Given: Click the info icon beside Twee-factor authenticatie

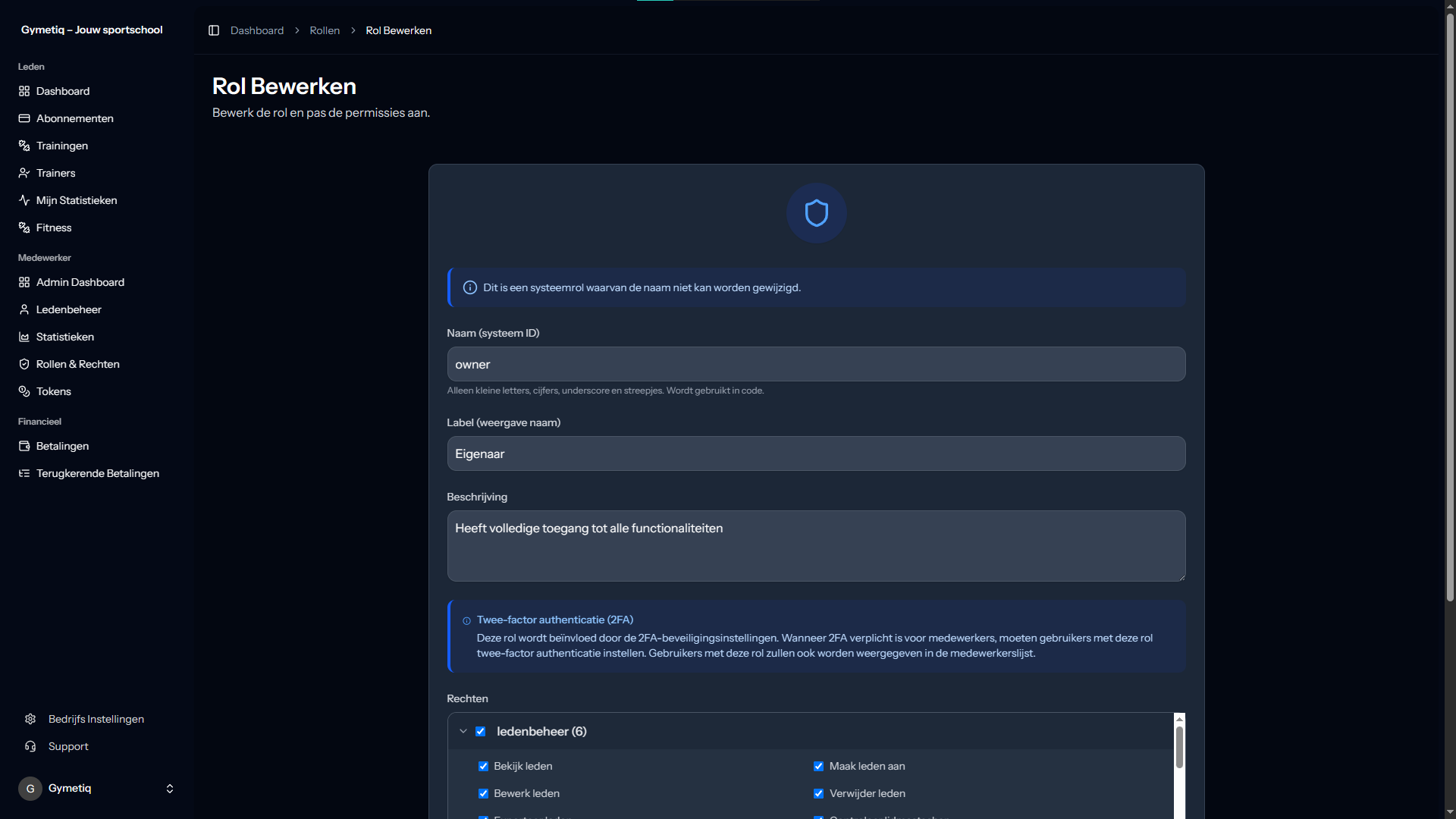Looking at the screenshot, I should click(466, 621).
